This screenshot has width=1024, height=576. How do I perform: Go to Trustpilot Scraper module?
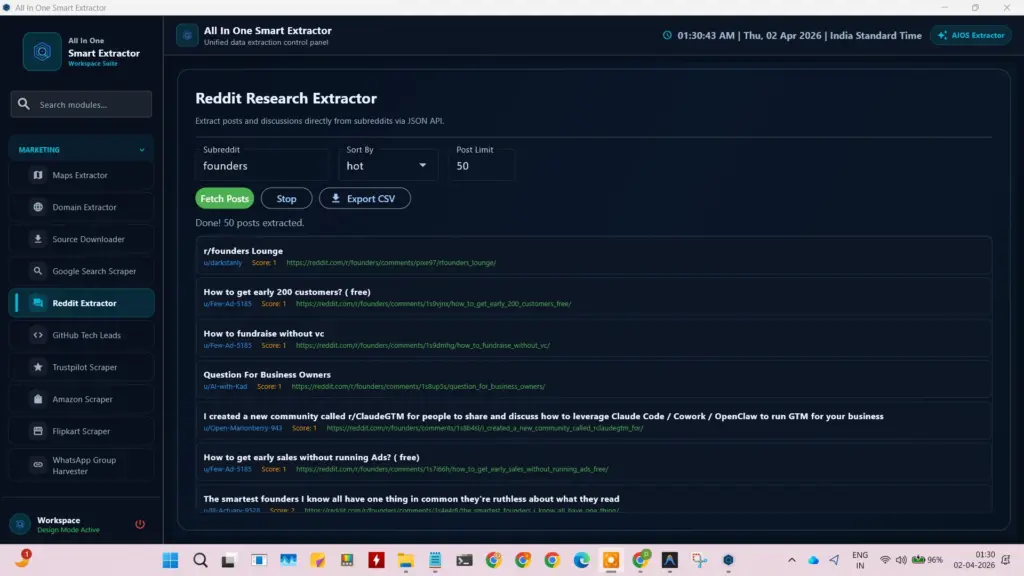click(x=81, y=367)
